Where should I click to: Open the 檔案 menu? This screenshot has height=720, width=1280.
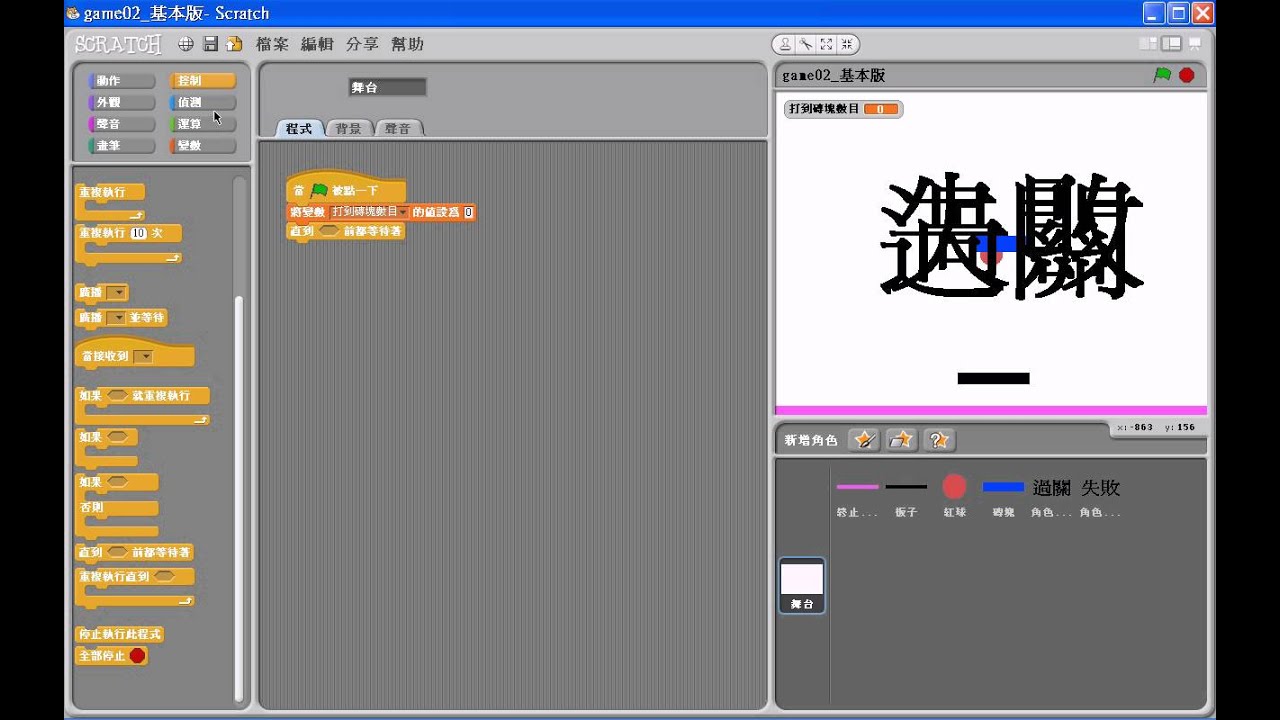(x=272, y=44)
